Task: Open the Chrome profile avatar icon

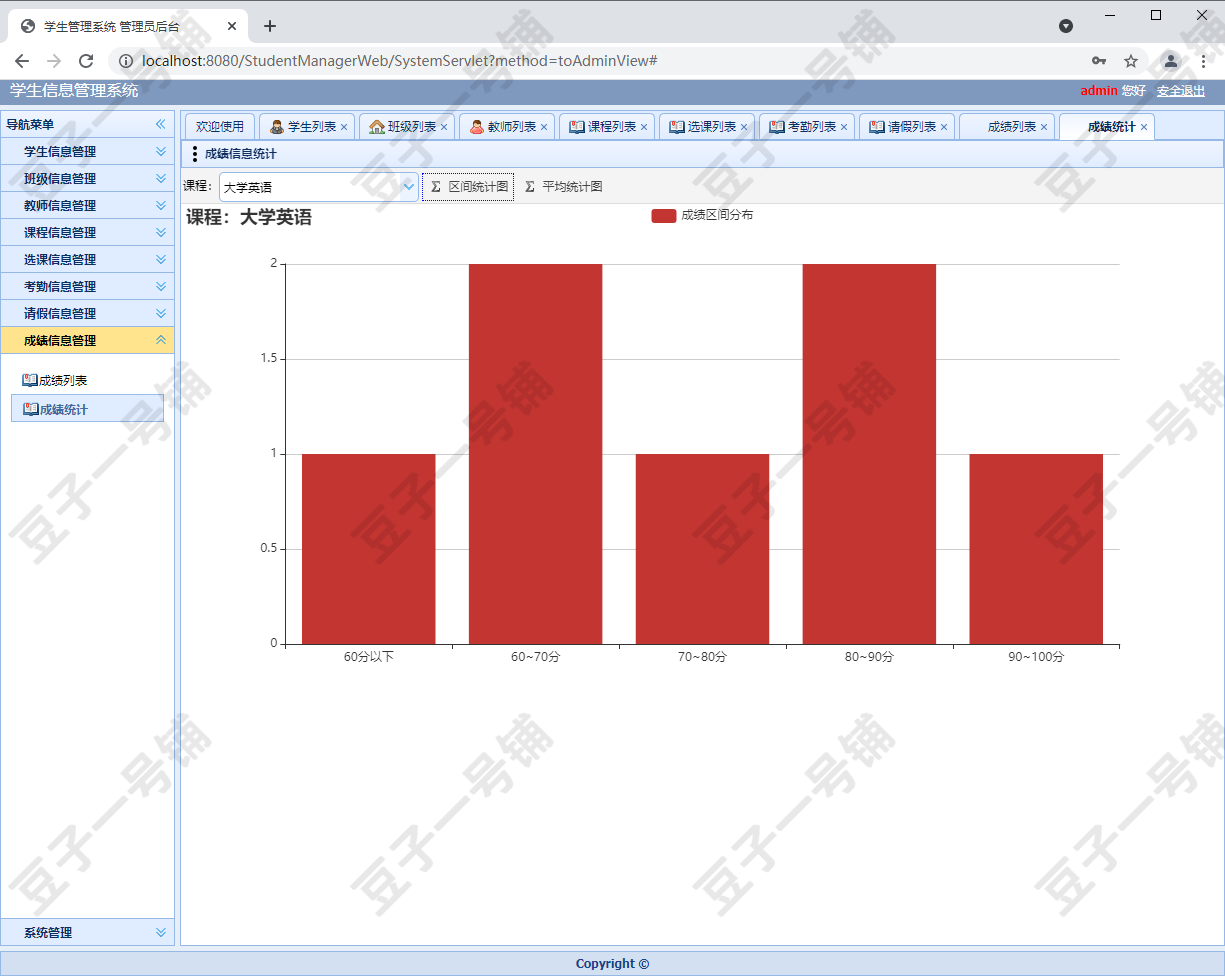Action: (x=1170, y=61)
